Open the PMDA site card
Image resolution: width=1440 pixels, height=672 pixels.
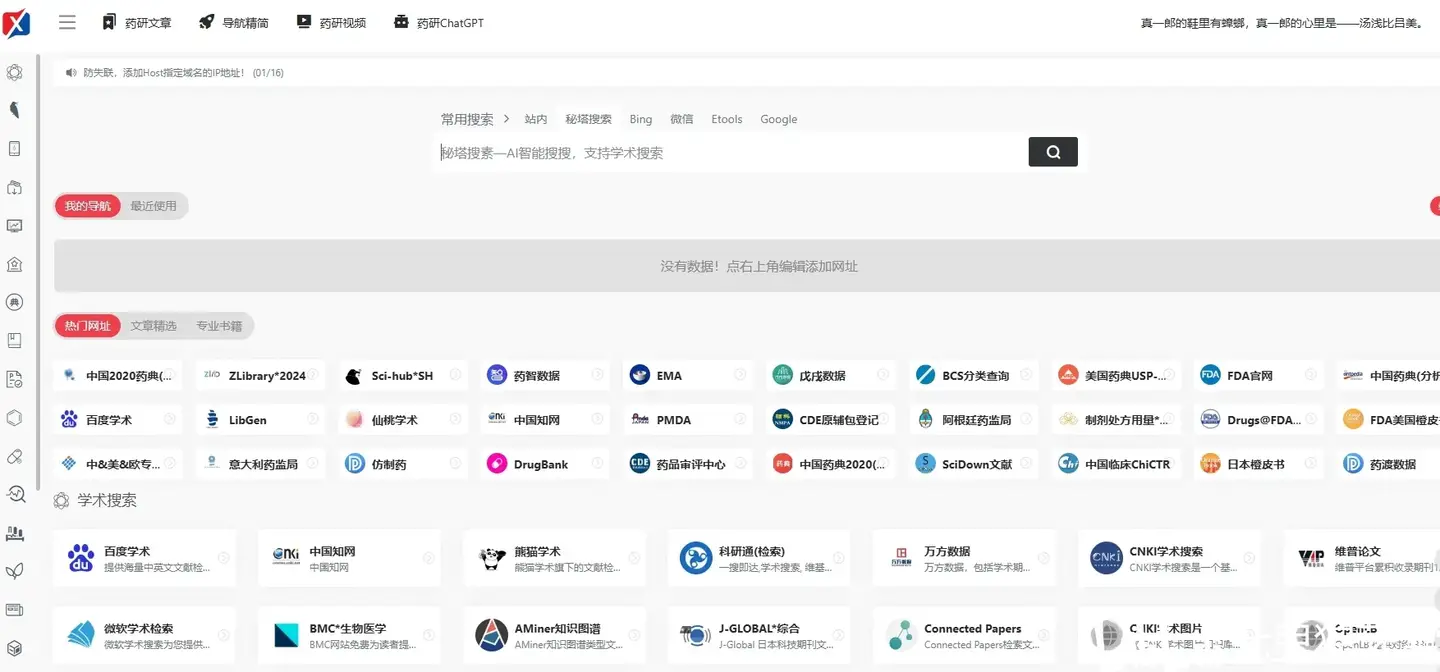click(x=689, y=419)
